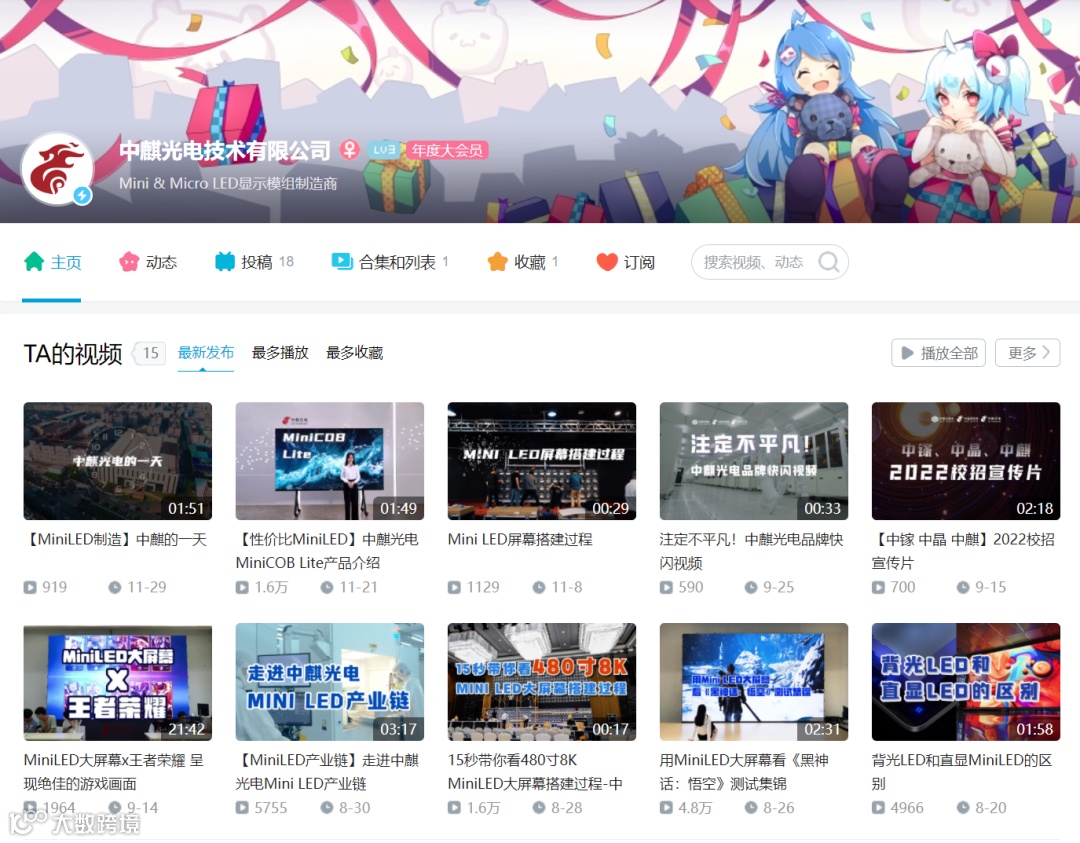Click clock icon beside date 11-29
The height and width of the screenshot is (843, 1080).
pyautogui.click(x=115, y=587)
